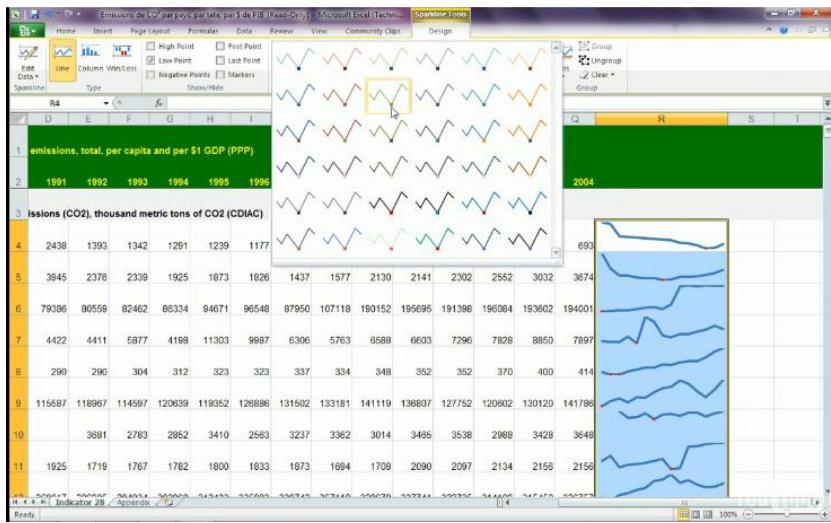The image size is (831, 523).
Task: Select column D by its header
Action: tap(48, 119)
